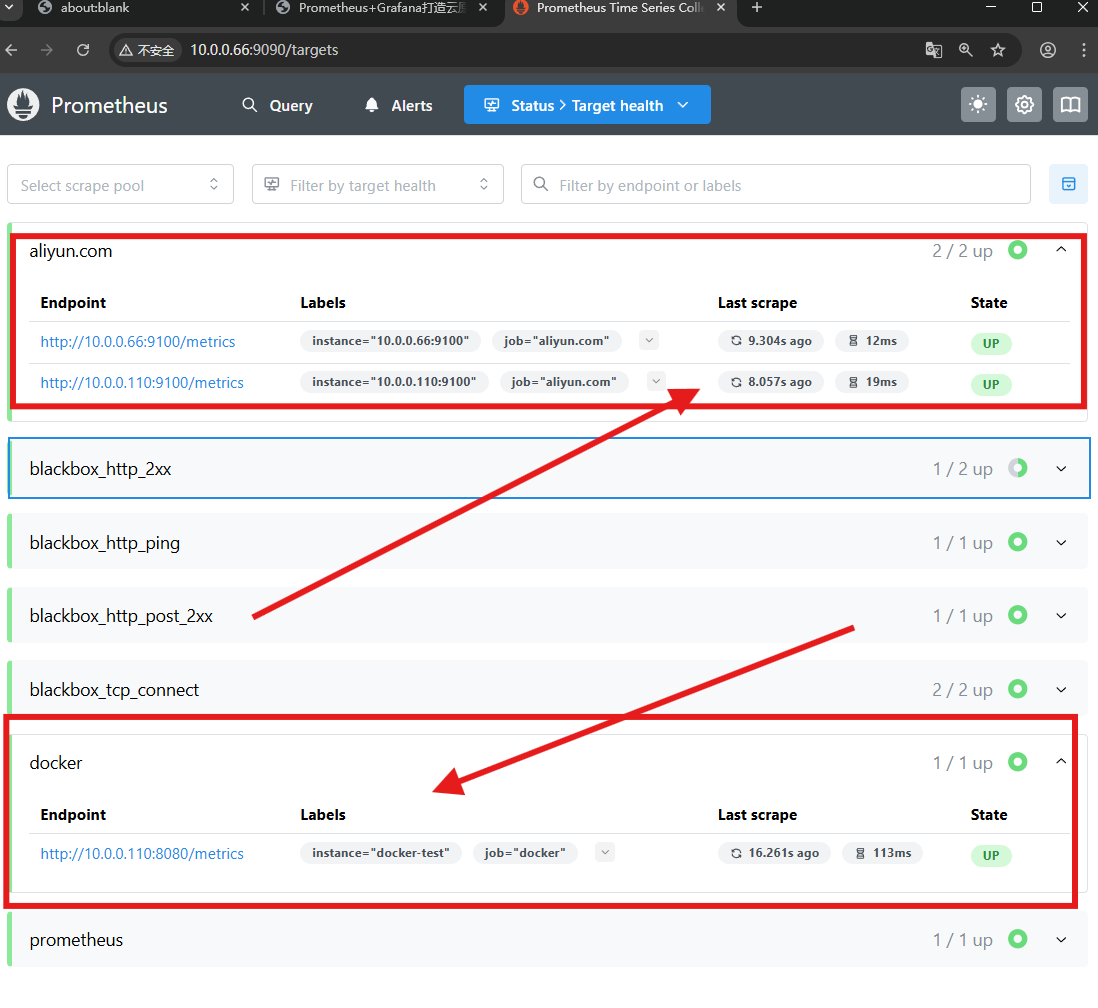Viewport: 1098px width, 1008px height.
Task: Collapse the aliyun.com pool chevron
Action: click(1061, 250)
